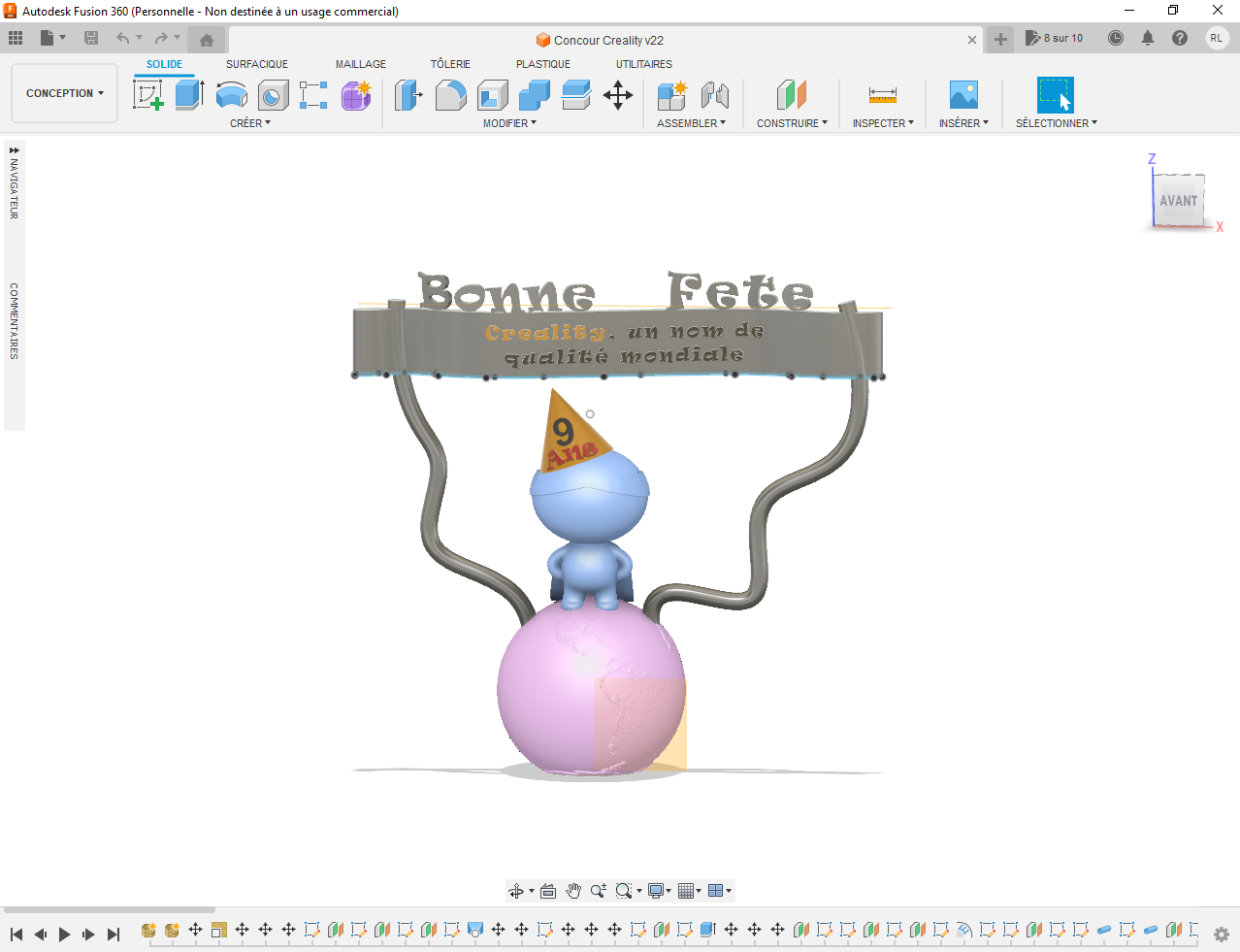
Task: Open the data panel grid icon
Action: (16, 38)
